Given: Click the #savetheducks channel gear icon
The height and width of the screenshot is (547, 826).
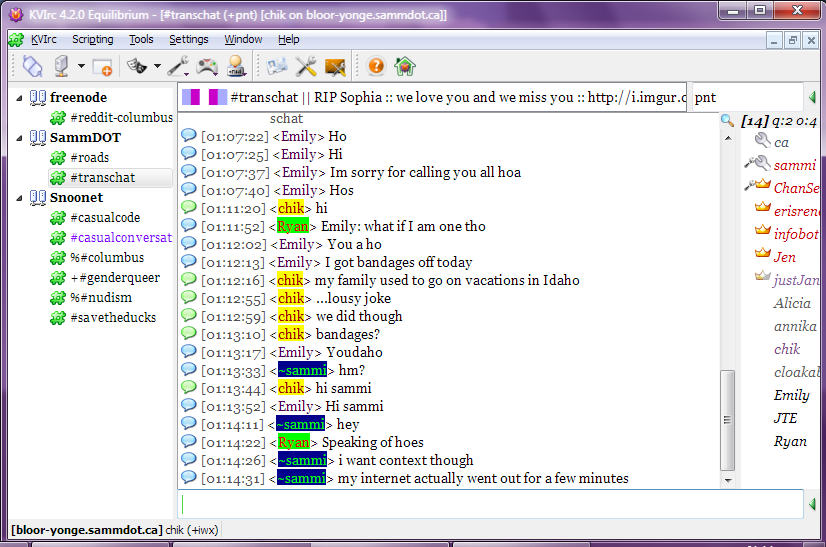Looking at the screenshot, I should tap(57, 318).
